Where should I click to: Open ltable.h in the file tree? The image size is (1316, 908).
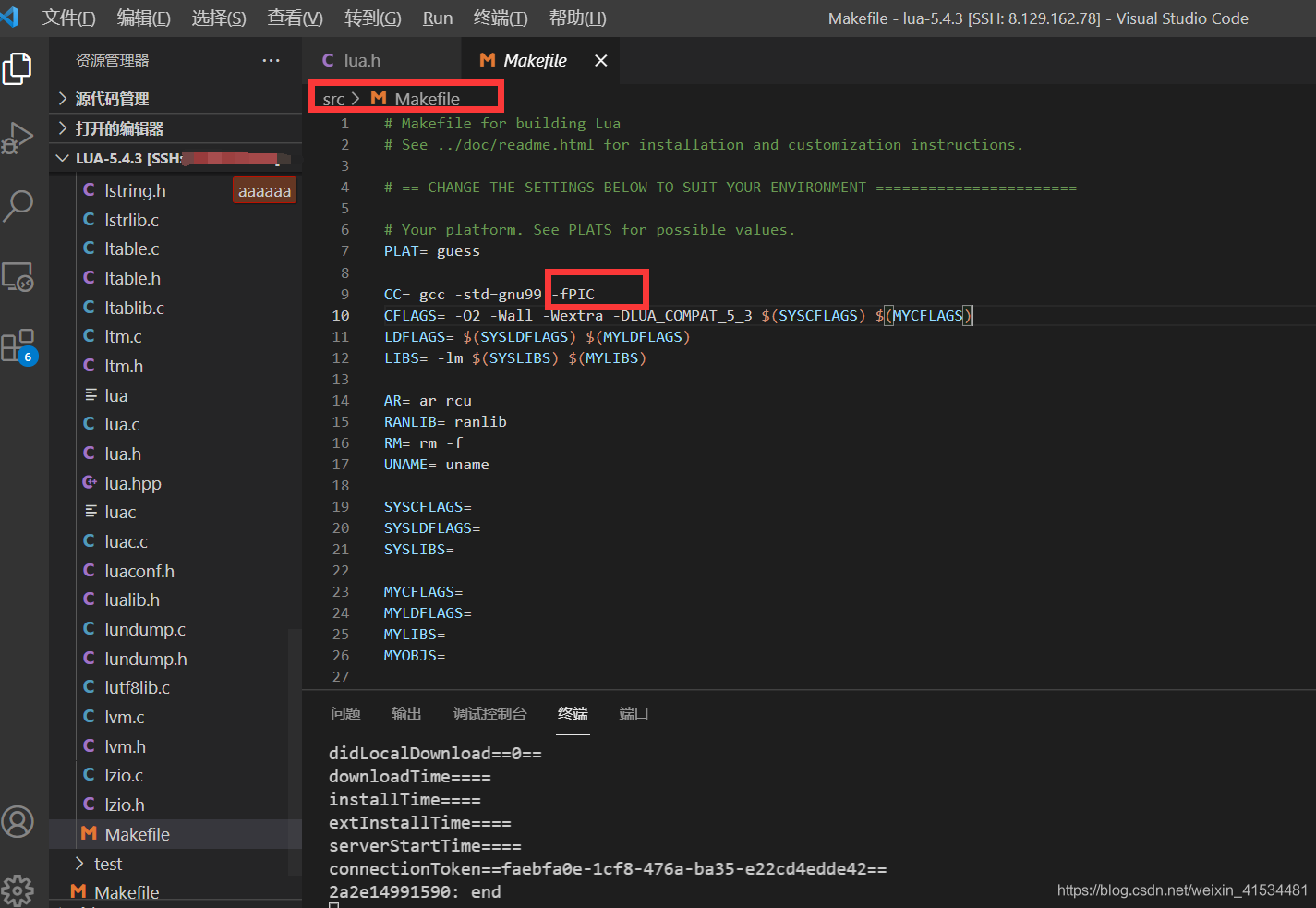click(132, 278)
